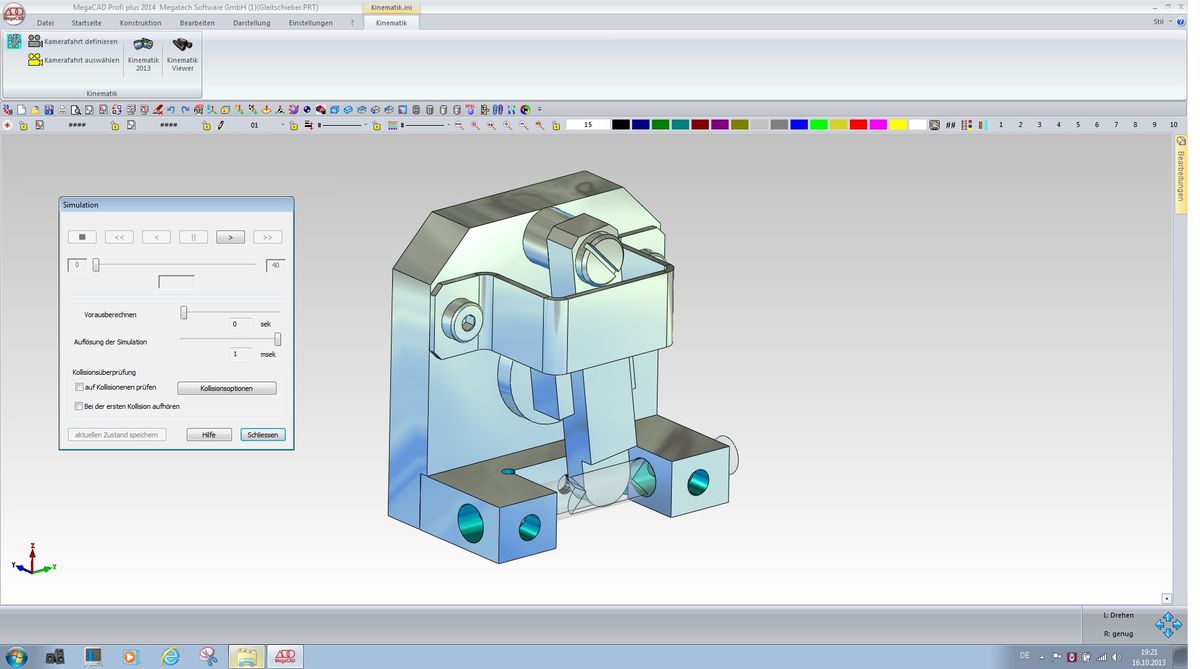The image size is (1200, 669).
Task: Check 'Bei der ersten Kollision aufhören'
Action: 80,406
